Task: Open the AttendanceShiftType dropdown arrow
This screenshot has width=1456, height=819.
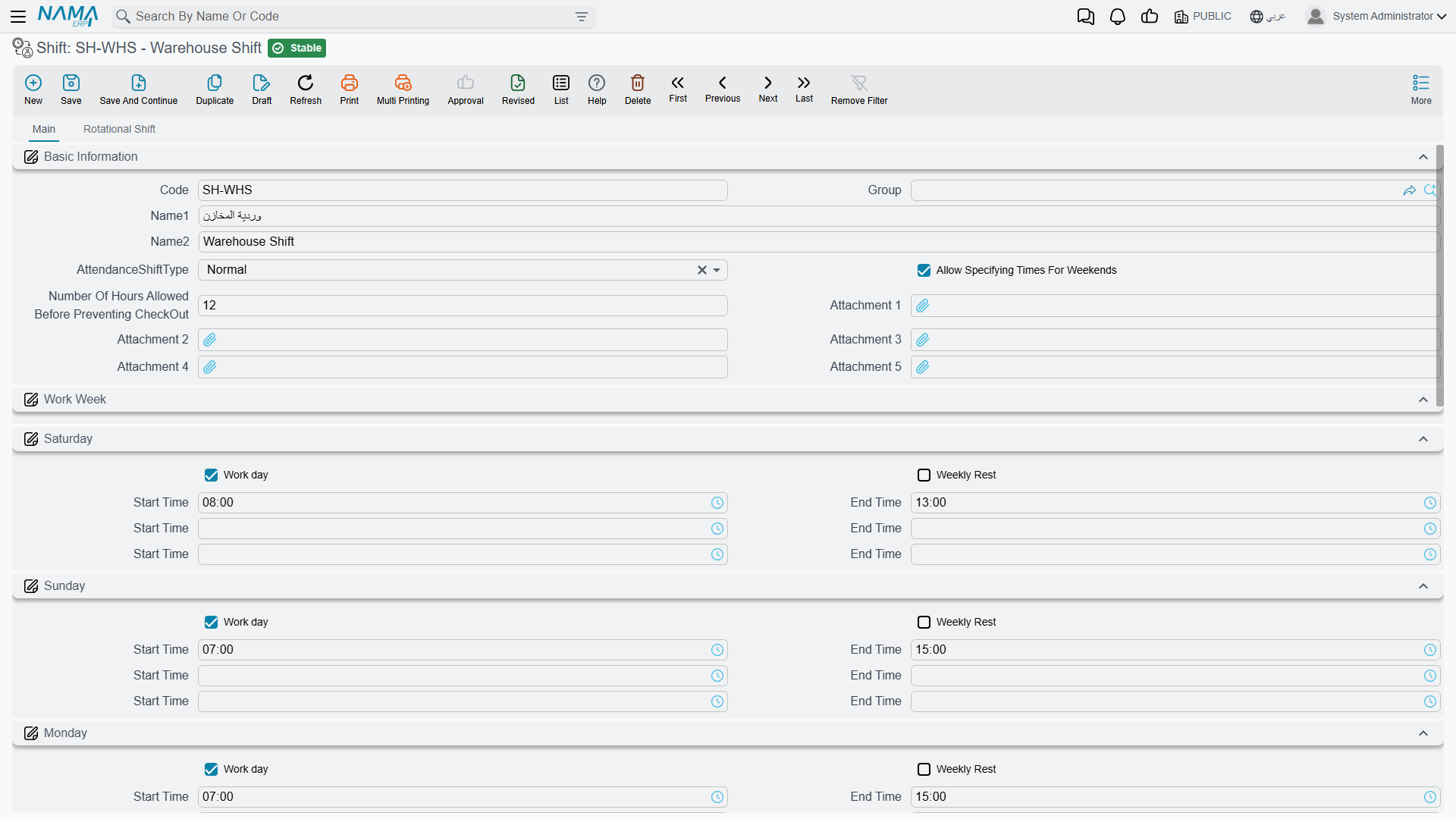Action: coord(717,270)
